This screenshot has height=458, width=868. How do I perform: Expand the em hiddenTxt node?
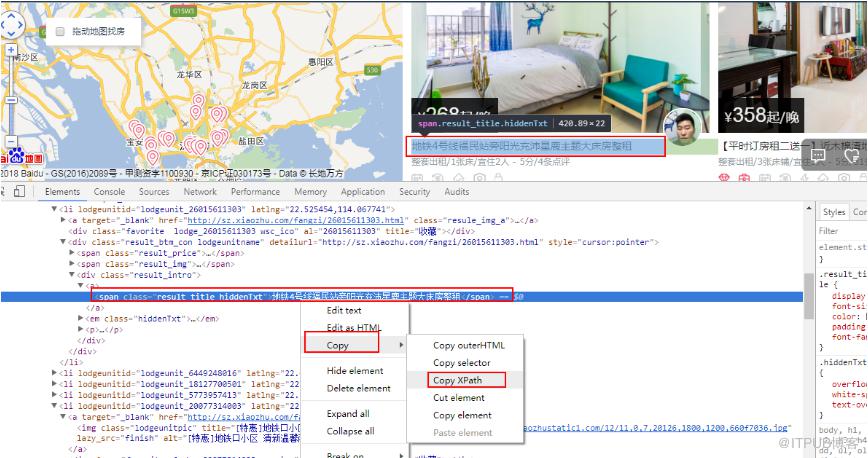(81, 318)
